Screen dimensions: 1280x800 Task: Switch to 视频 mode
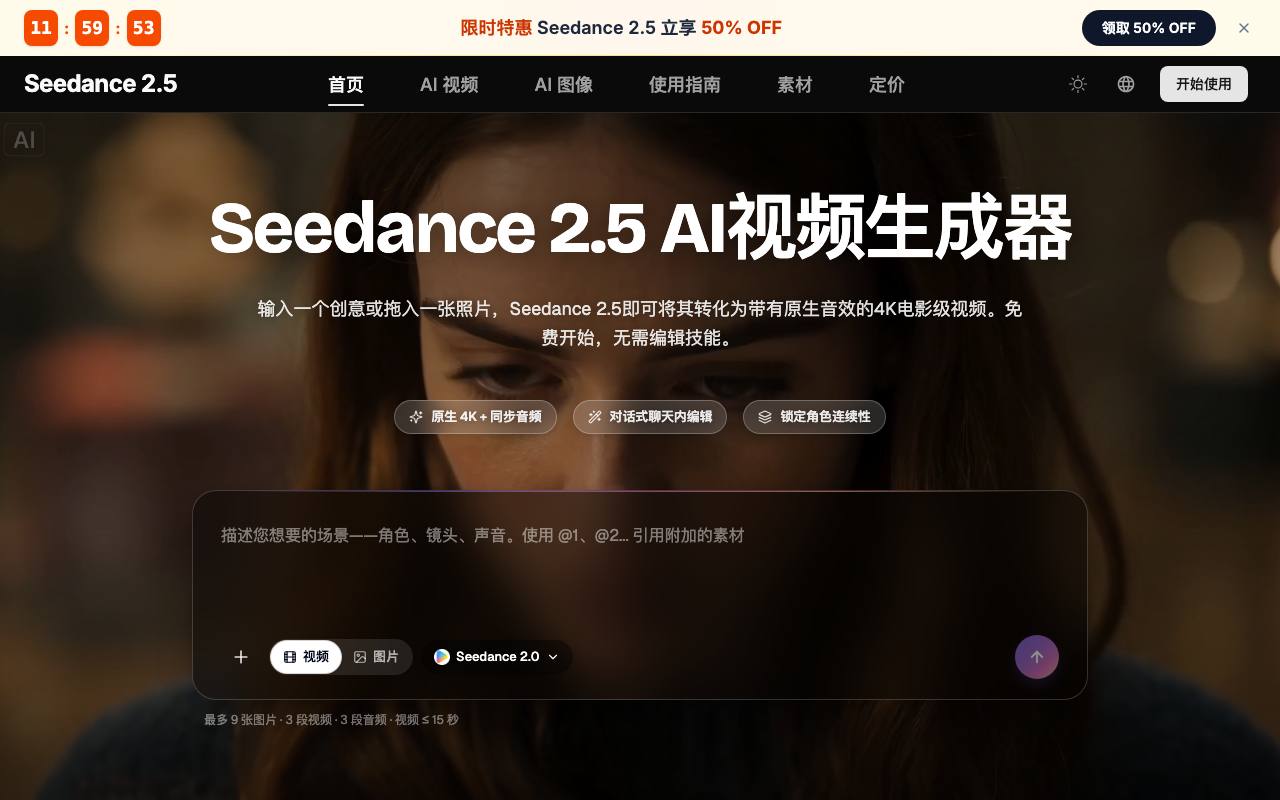[x=306, y=657]
